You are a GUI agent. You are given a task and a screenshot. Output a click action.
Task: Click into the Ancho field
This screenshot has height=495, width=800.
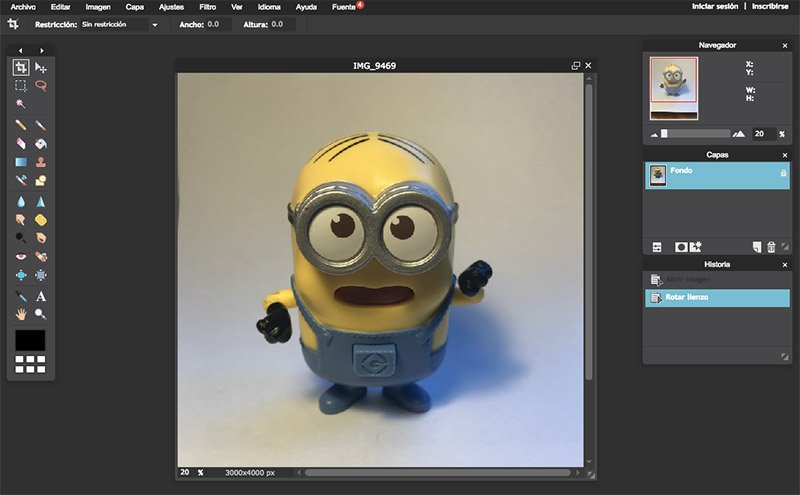click(219, 24)
